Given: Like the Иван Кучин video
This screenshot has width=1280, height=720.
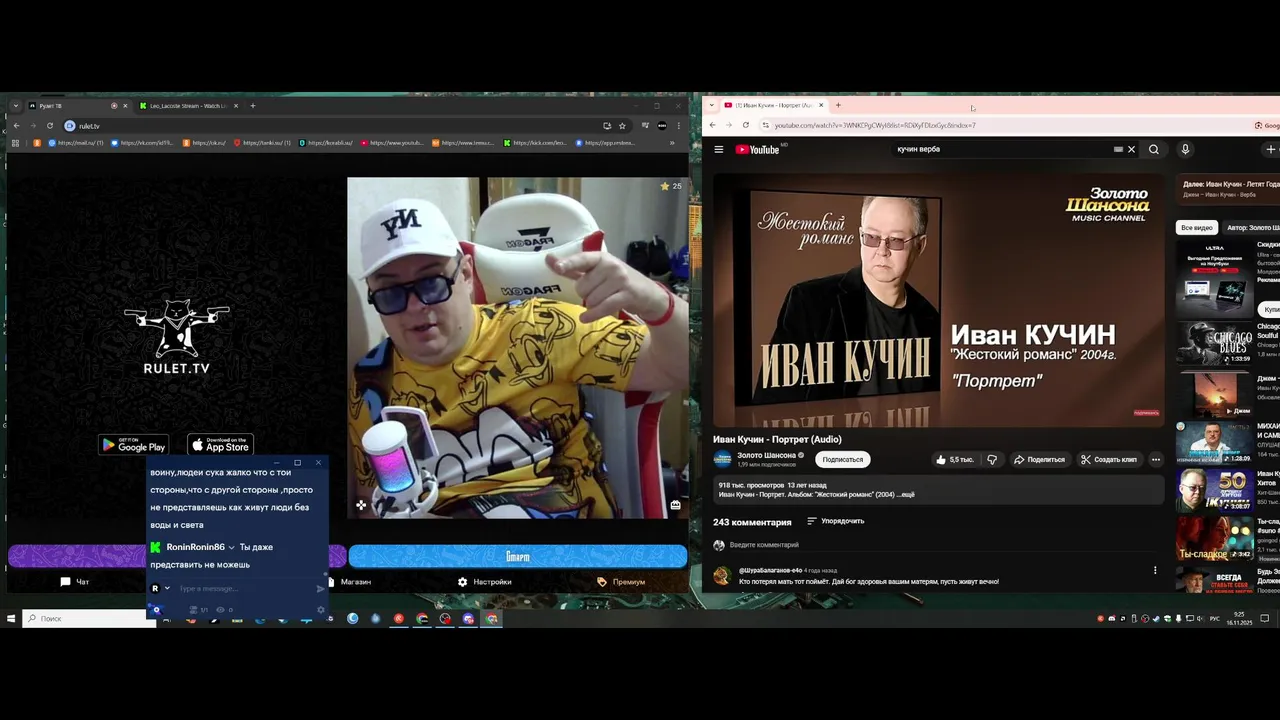Looking at the screenshot, I should point(955,460).
